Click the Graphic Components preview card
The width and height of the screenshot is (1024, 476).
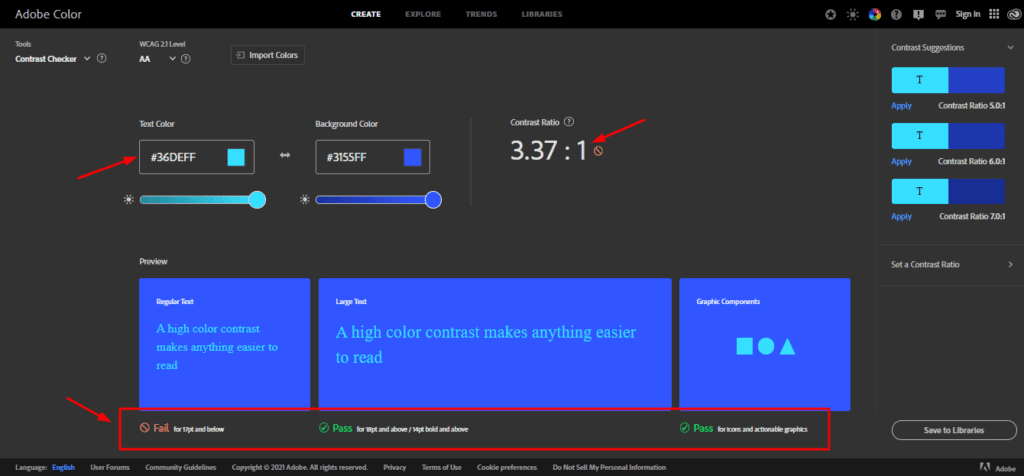tap(765, 344)
